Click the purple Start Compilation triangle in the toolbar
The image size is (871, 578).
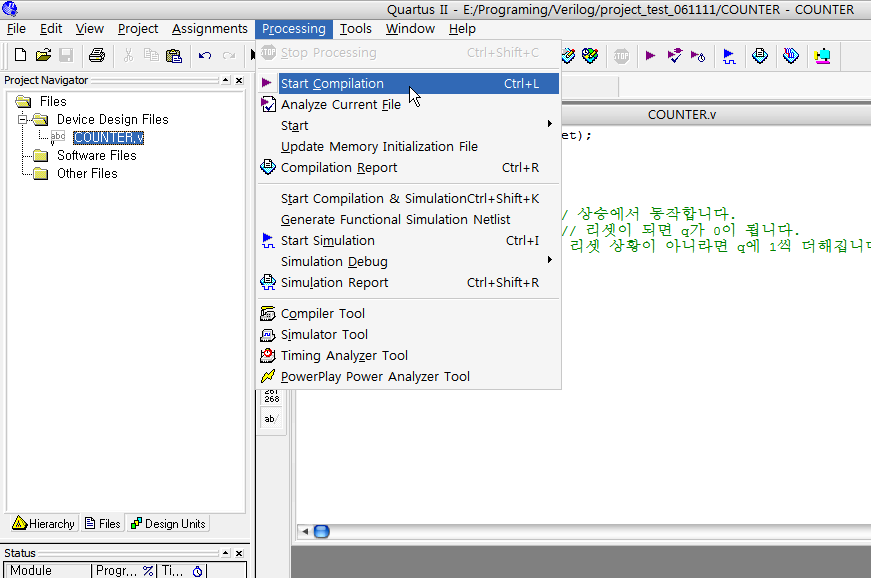650,56
